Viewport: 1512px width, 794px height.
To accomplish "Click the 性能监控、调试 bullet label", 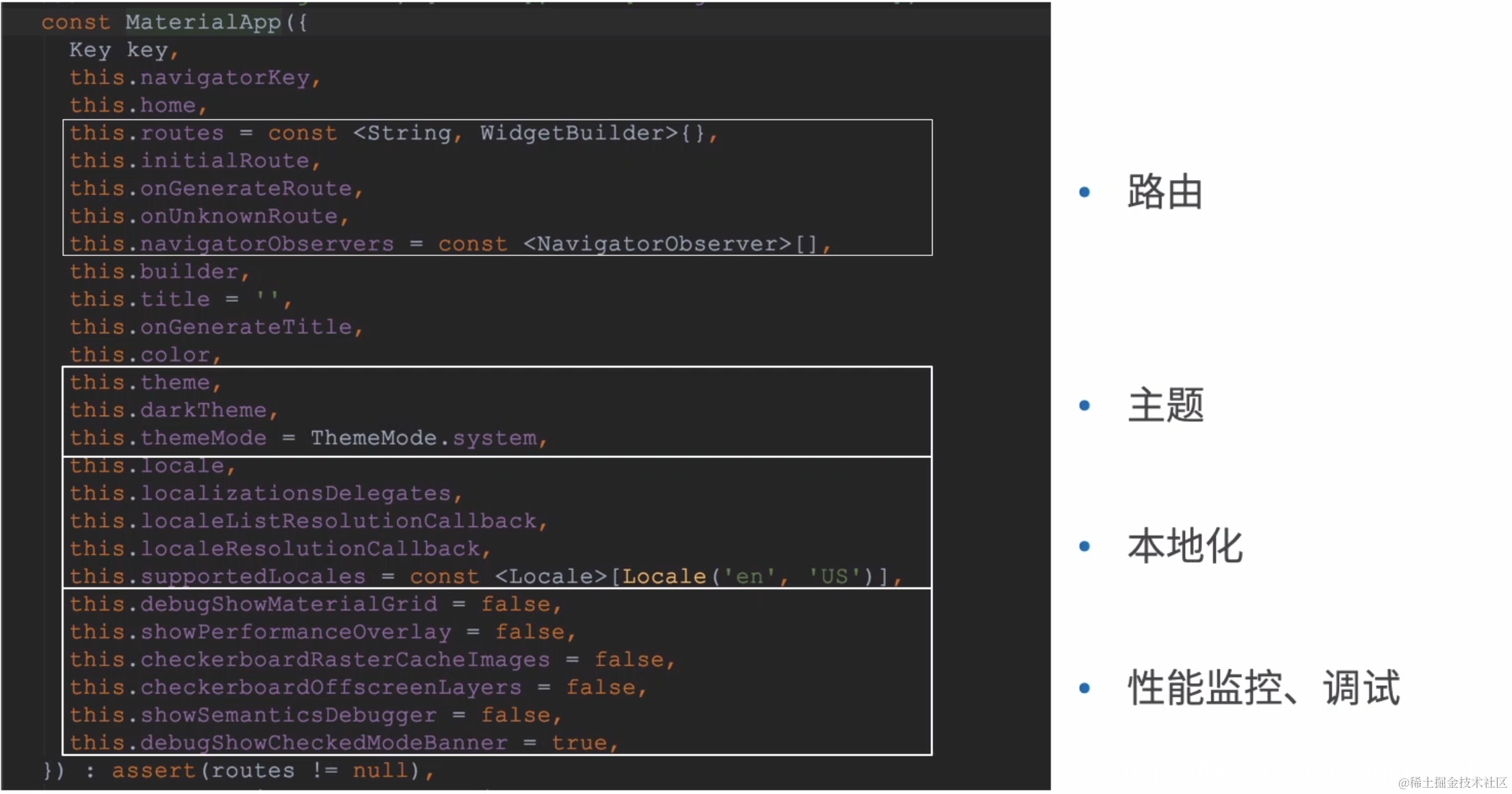I will tap(1264, 687).
